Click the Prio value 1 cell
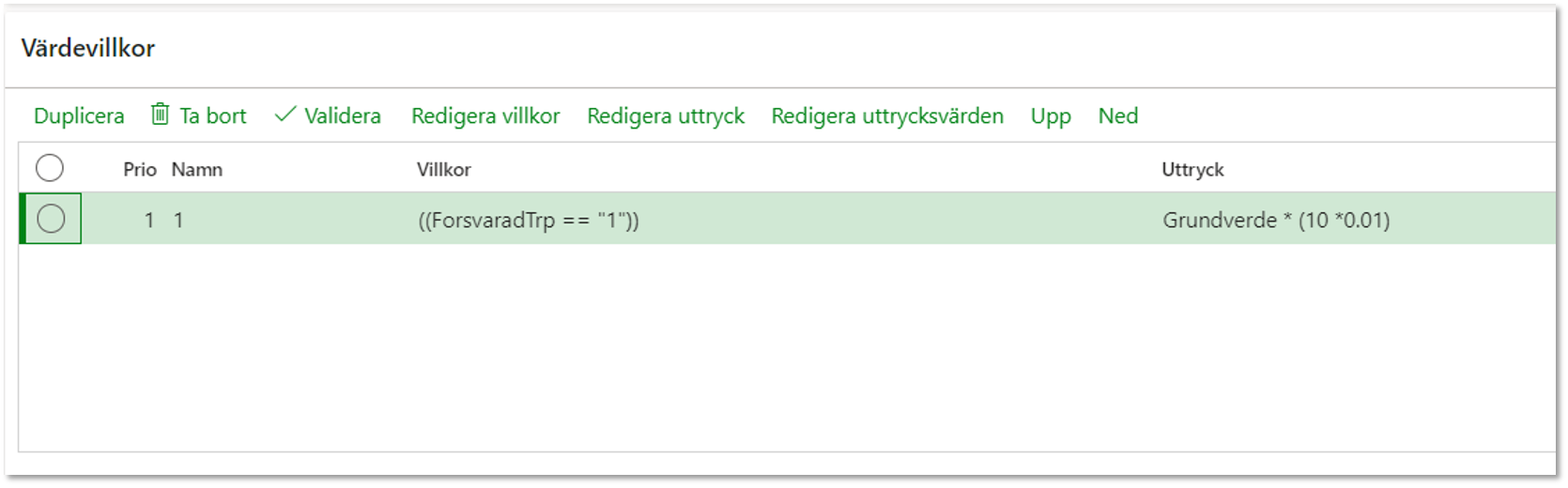The image size is (1568, 488). pyautogui.click(x=148, y=221)
